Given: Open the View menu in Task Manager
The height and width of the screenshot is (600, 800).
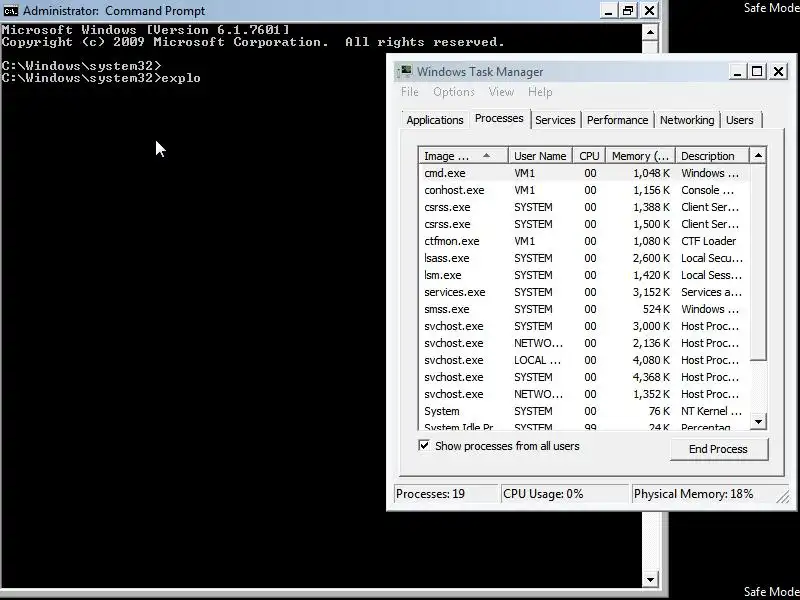Looking at the screenshot, I should (x=501, y=92).
